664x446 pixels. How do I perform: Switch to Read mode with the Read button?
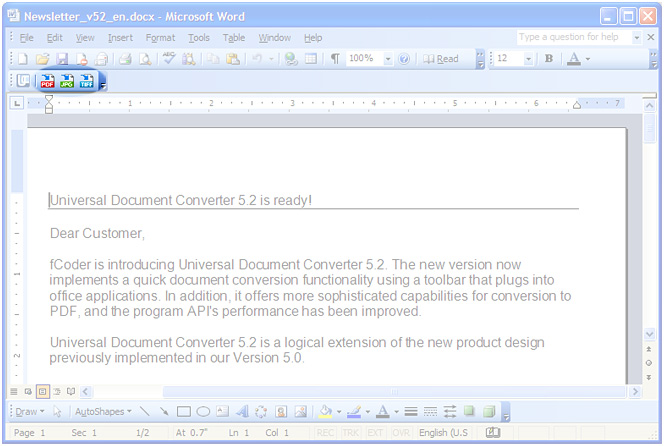[441, 59]
